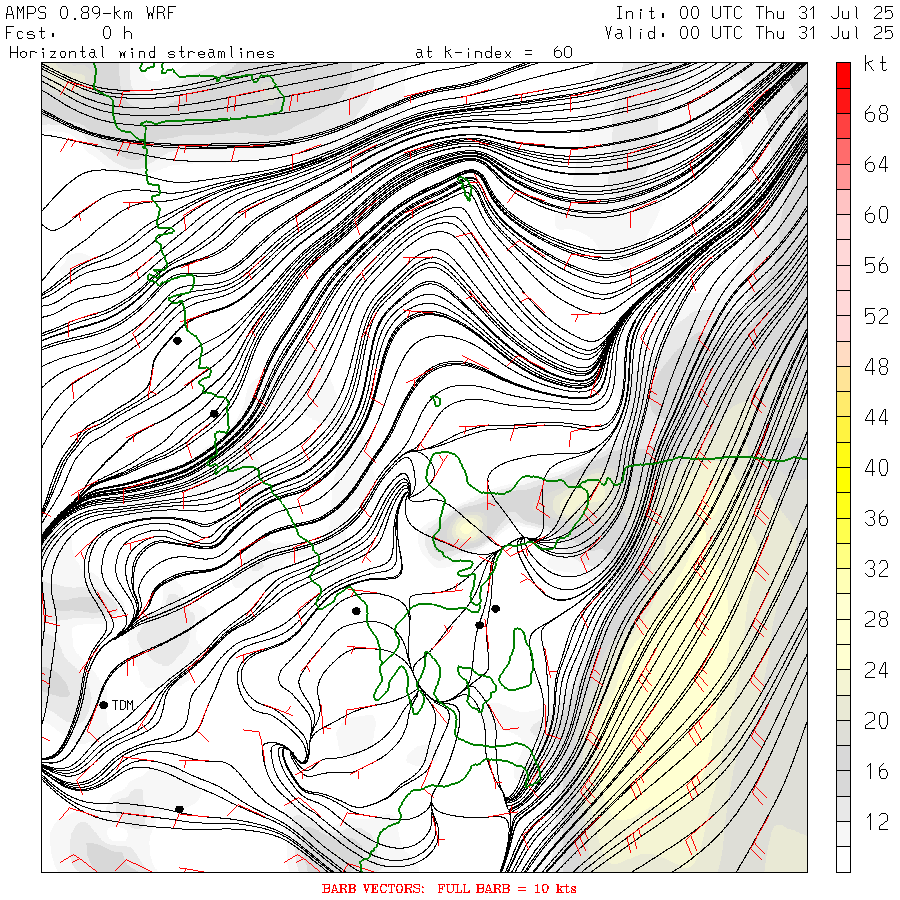Click the station dot beside TDM

pos(104,705)
